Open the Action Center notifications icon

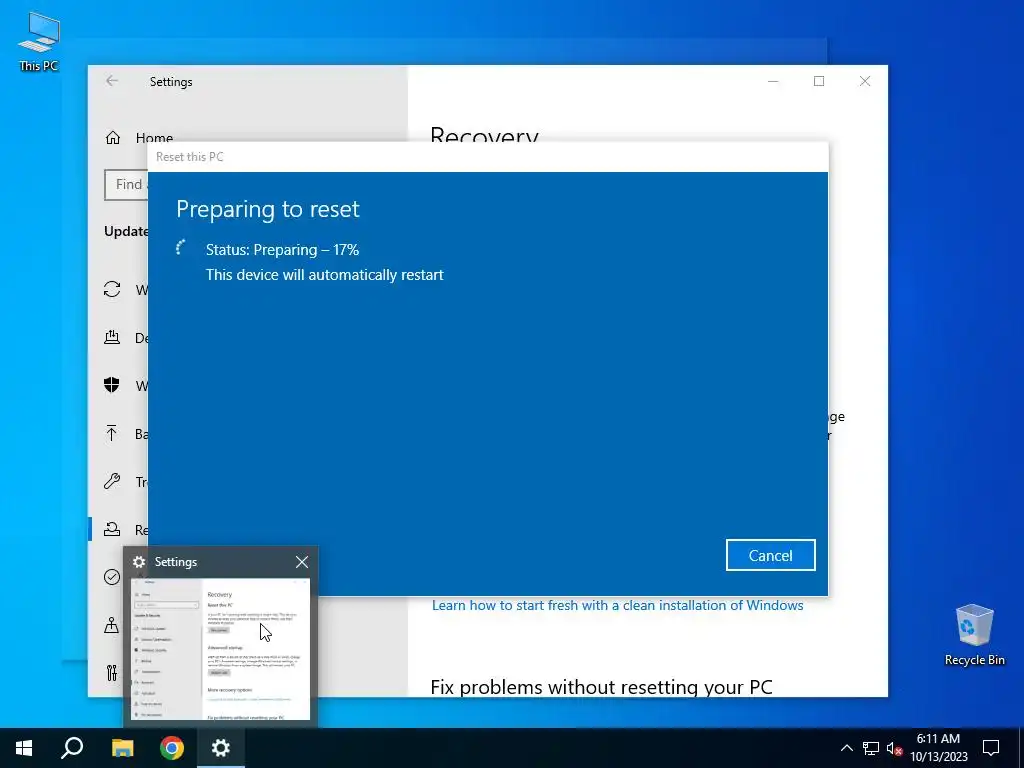tap(991, 748)
